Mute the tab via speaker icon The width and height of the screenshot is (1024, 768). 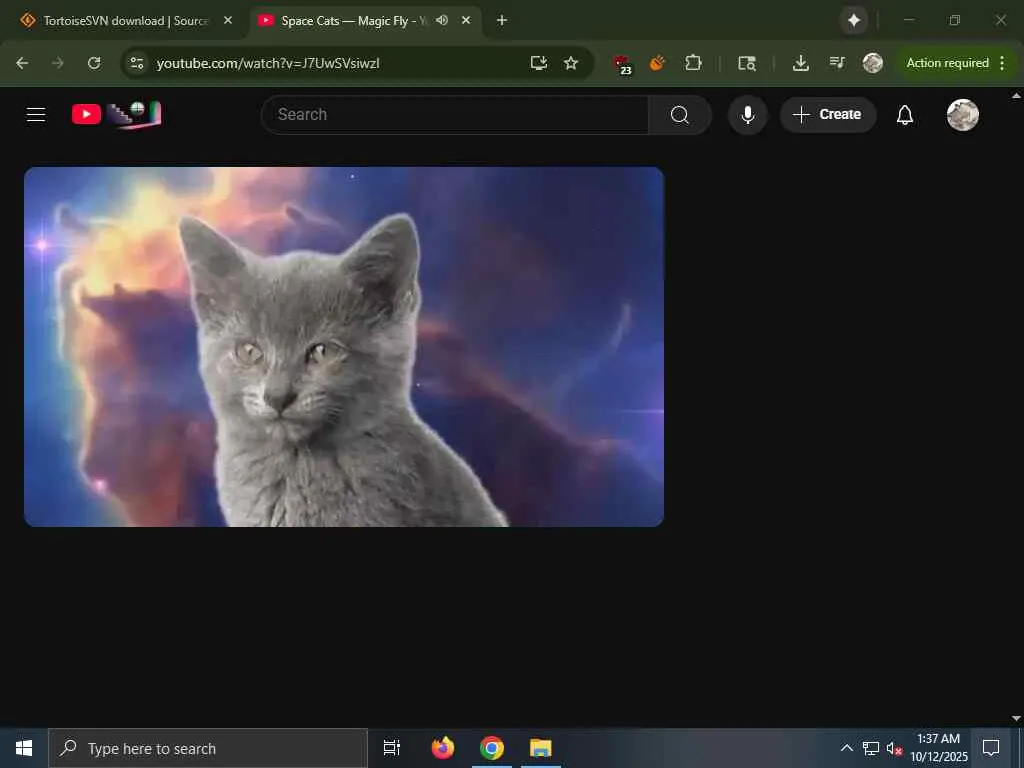(x=442, y=21)
